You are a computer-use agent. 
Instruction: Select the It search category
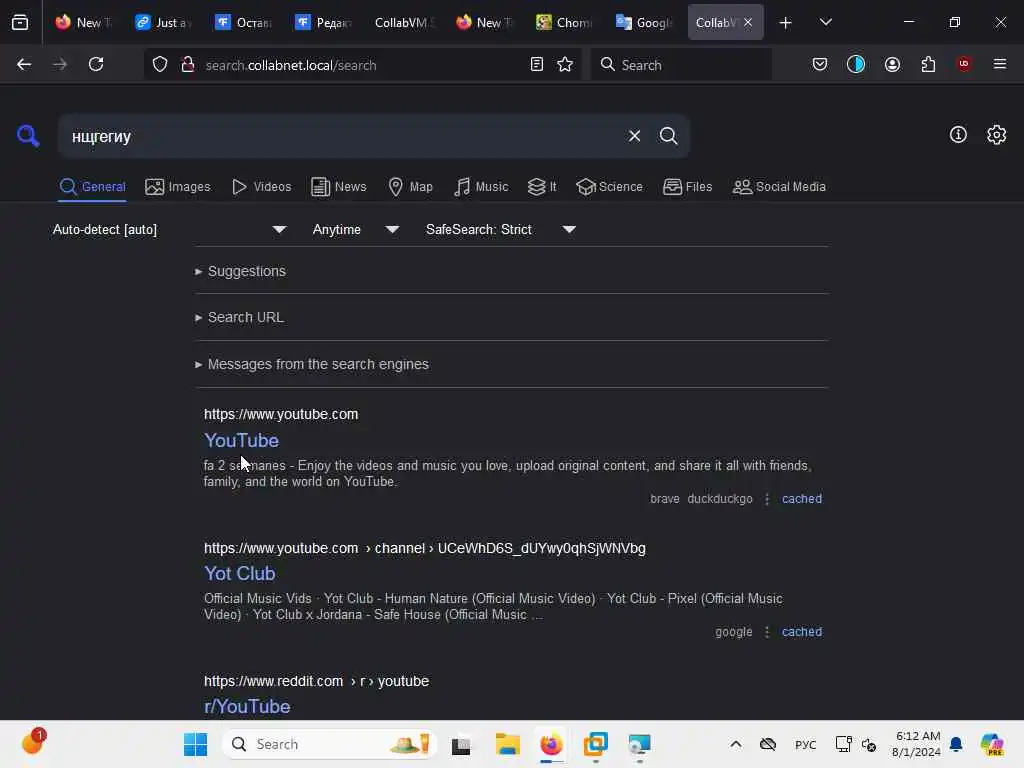coord(542,187)
